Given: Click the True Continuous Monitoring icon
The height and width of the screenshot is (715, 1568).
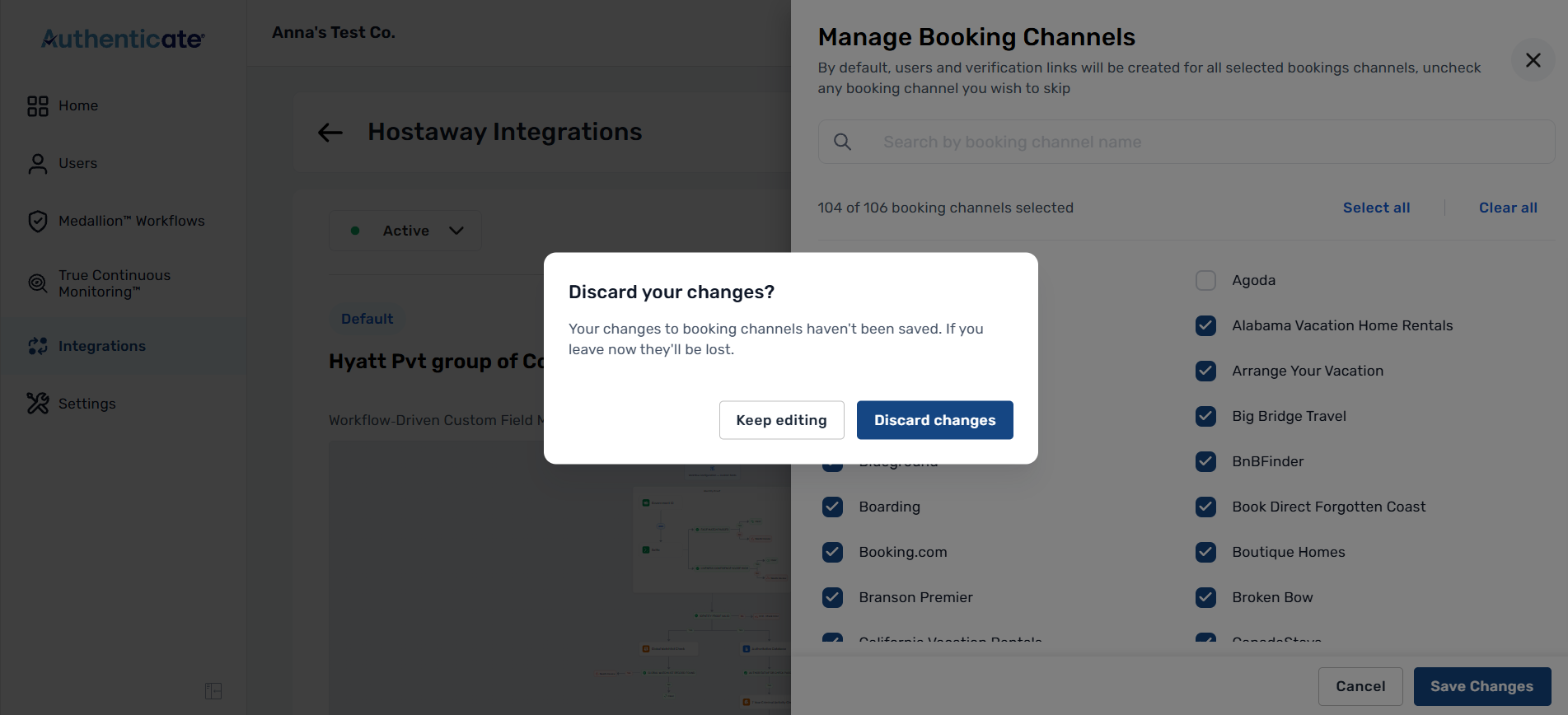Looking at the screenshot, I should point(38,283).
